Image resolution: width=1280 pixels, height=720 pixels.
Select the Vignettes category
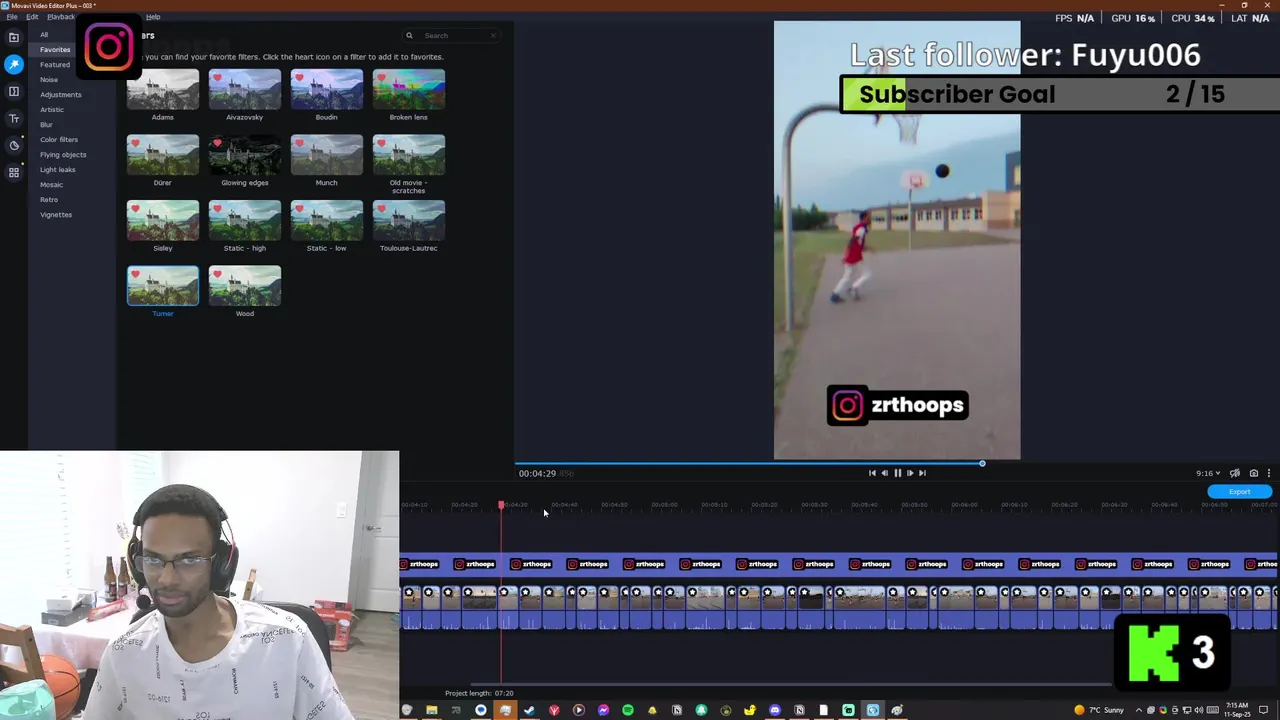click(56, 215)
